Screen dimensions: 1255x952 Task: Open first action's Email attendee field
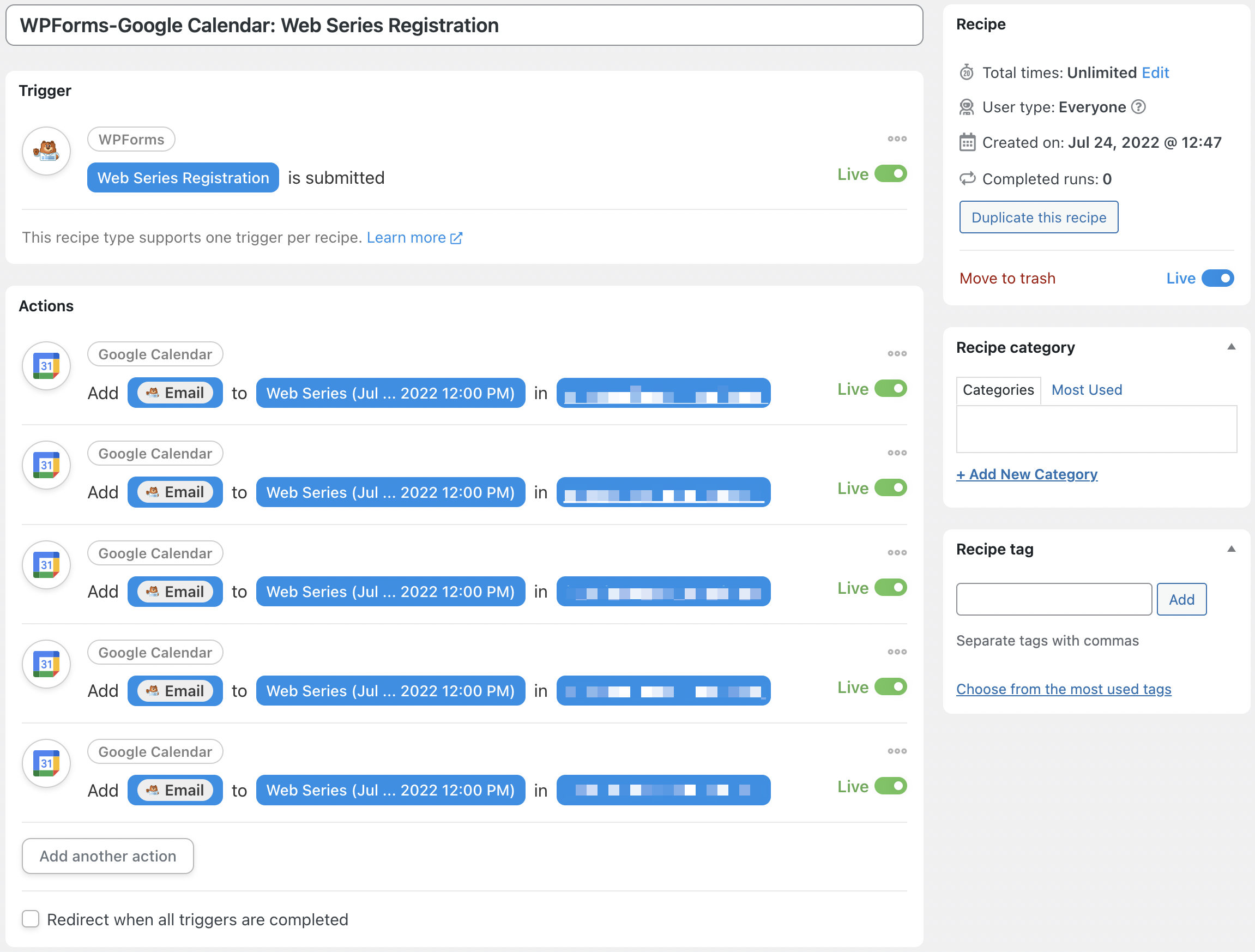click(176, 393)
